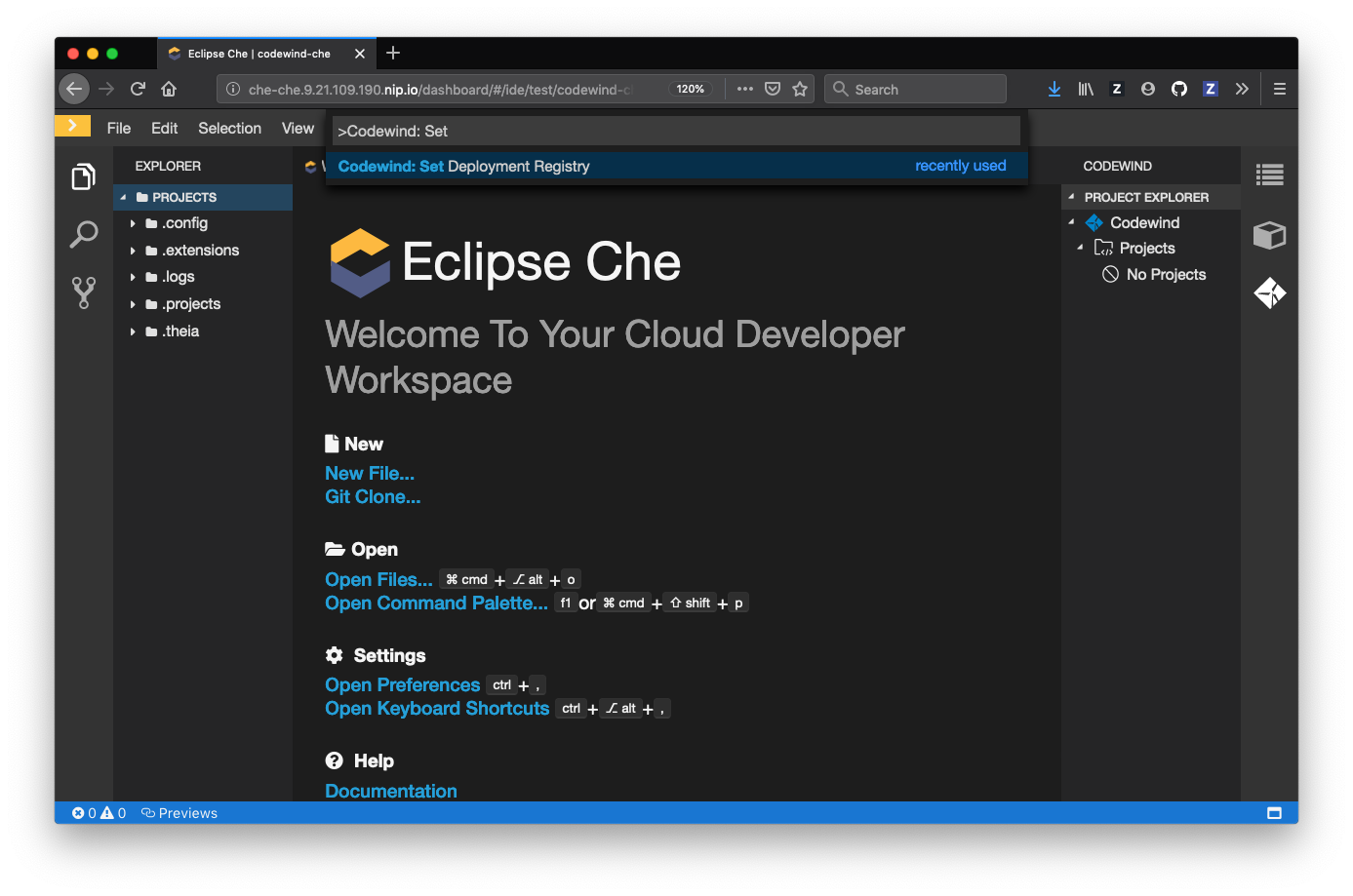The image size is (1353, 896).
Task: Click the Open Keyboard Shortcuts link
Action: point(437,708)
